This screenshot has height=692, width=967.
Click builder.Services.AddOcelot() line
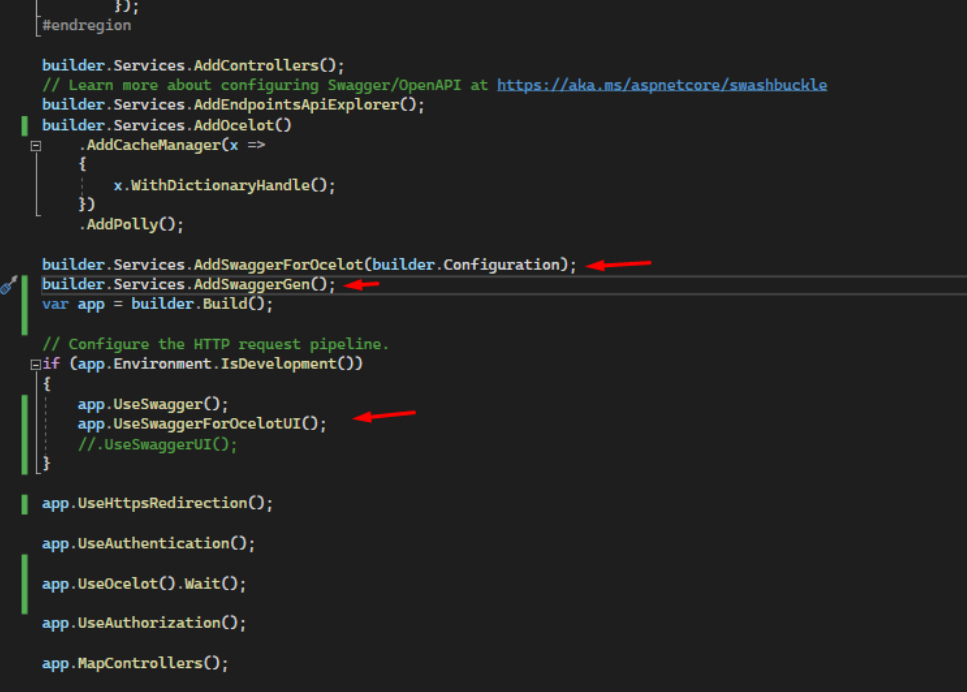coord(167,125)
